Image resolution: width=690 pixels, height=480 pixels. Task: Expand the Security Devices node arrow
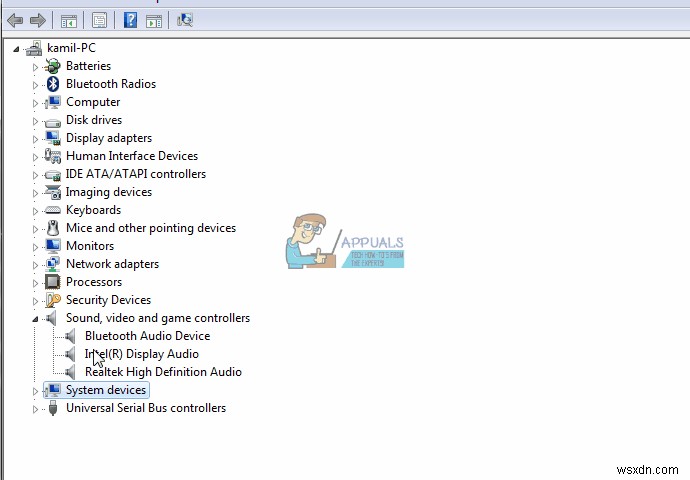pos(35,301)
